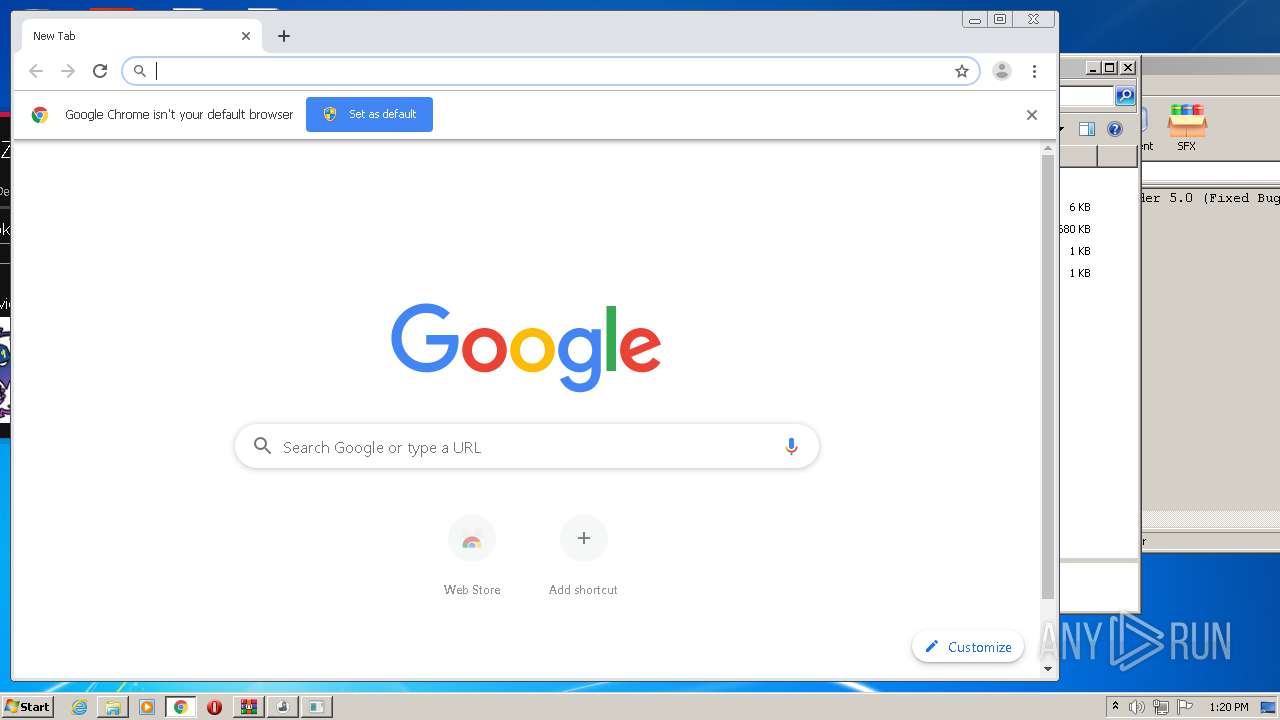Click the Chrome page scrollbar down arrow
Screen dimensions: 1280x720
pos(1048,669)
